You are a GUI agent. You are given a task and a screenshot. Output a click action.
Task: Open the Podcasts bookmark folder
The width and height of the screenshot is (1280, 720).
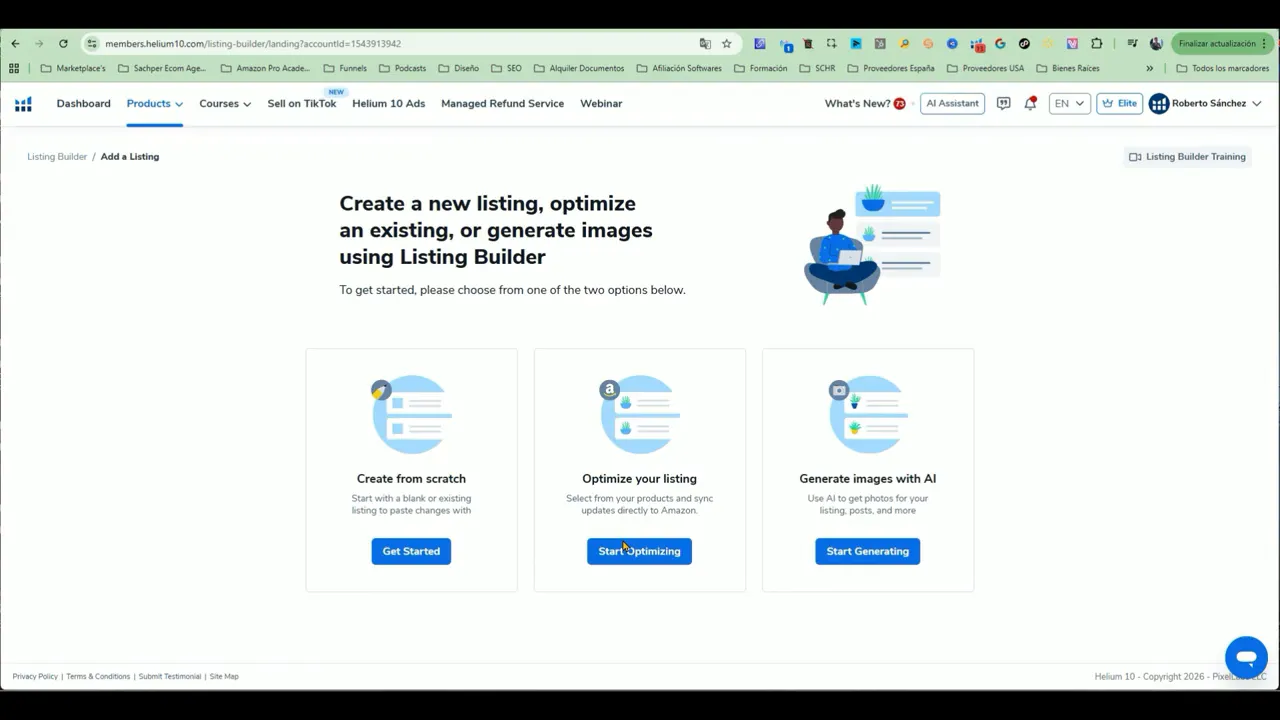[402, 69]
